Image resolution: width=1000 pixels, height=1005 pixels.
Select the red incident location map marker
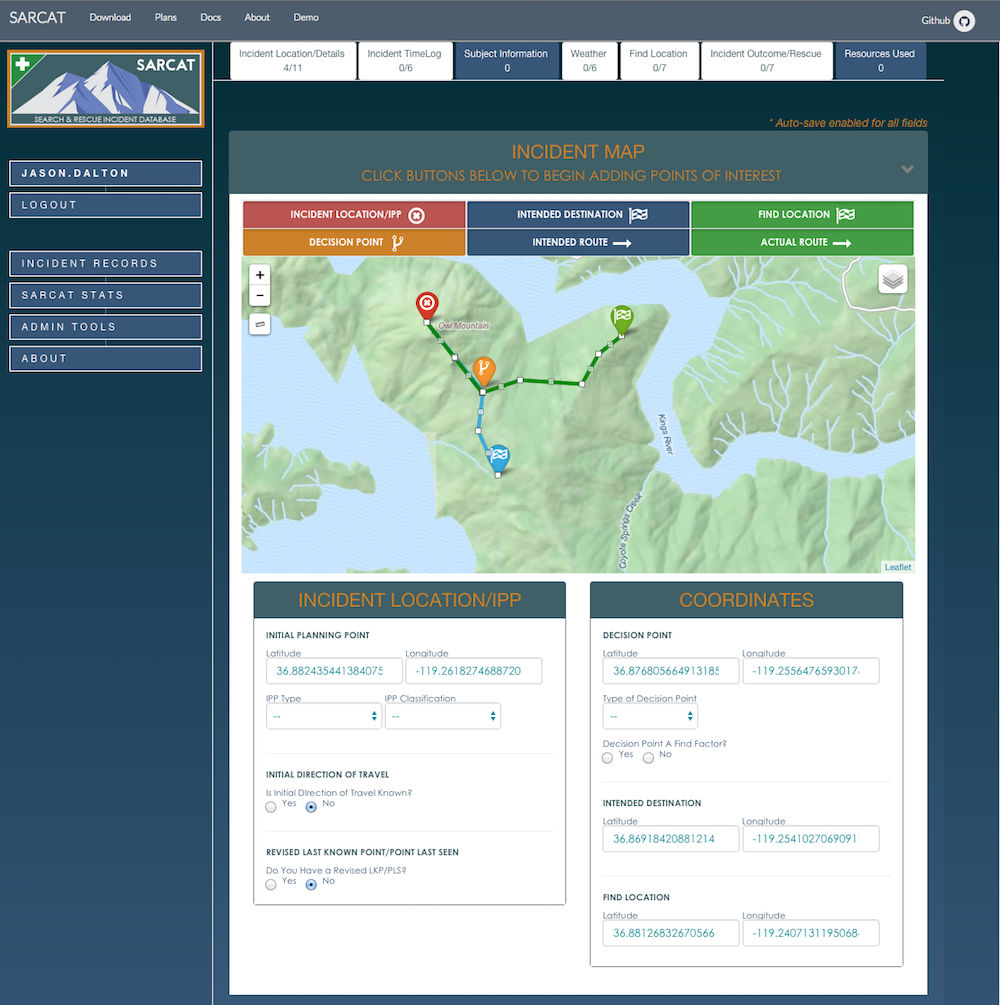tap(427, 305)
